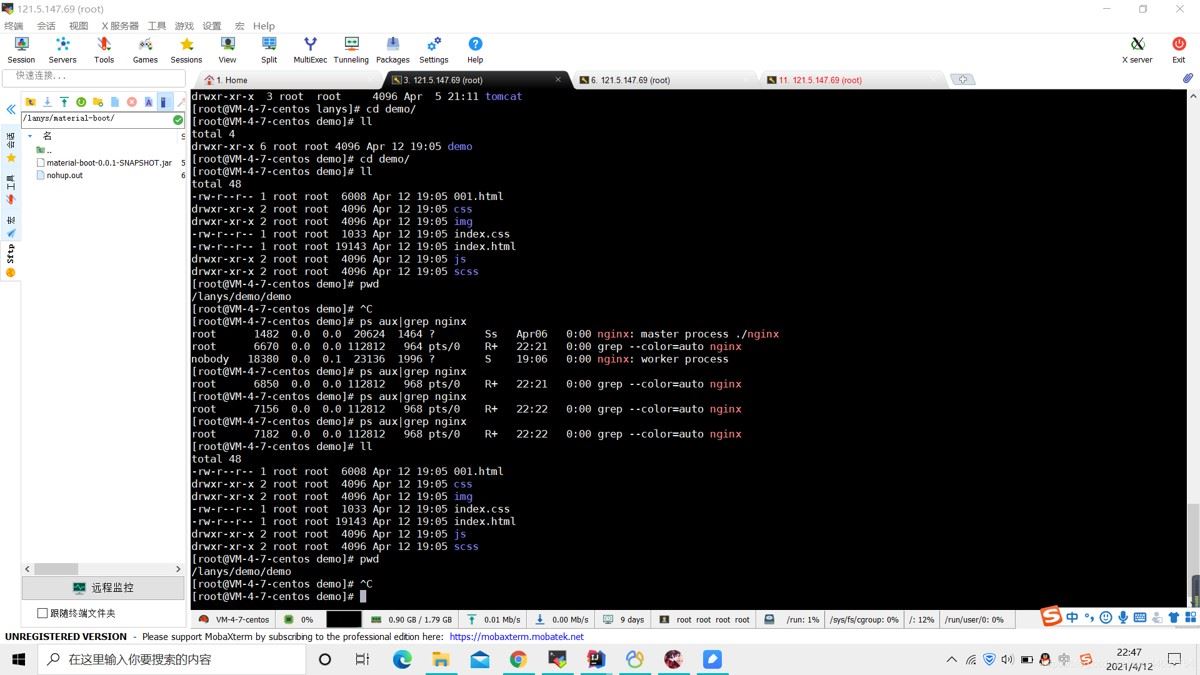Click the Split toolbar button
1200x675 pixels.
click(x=269, y=50)
